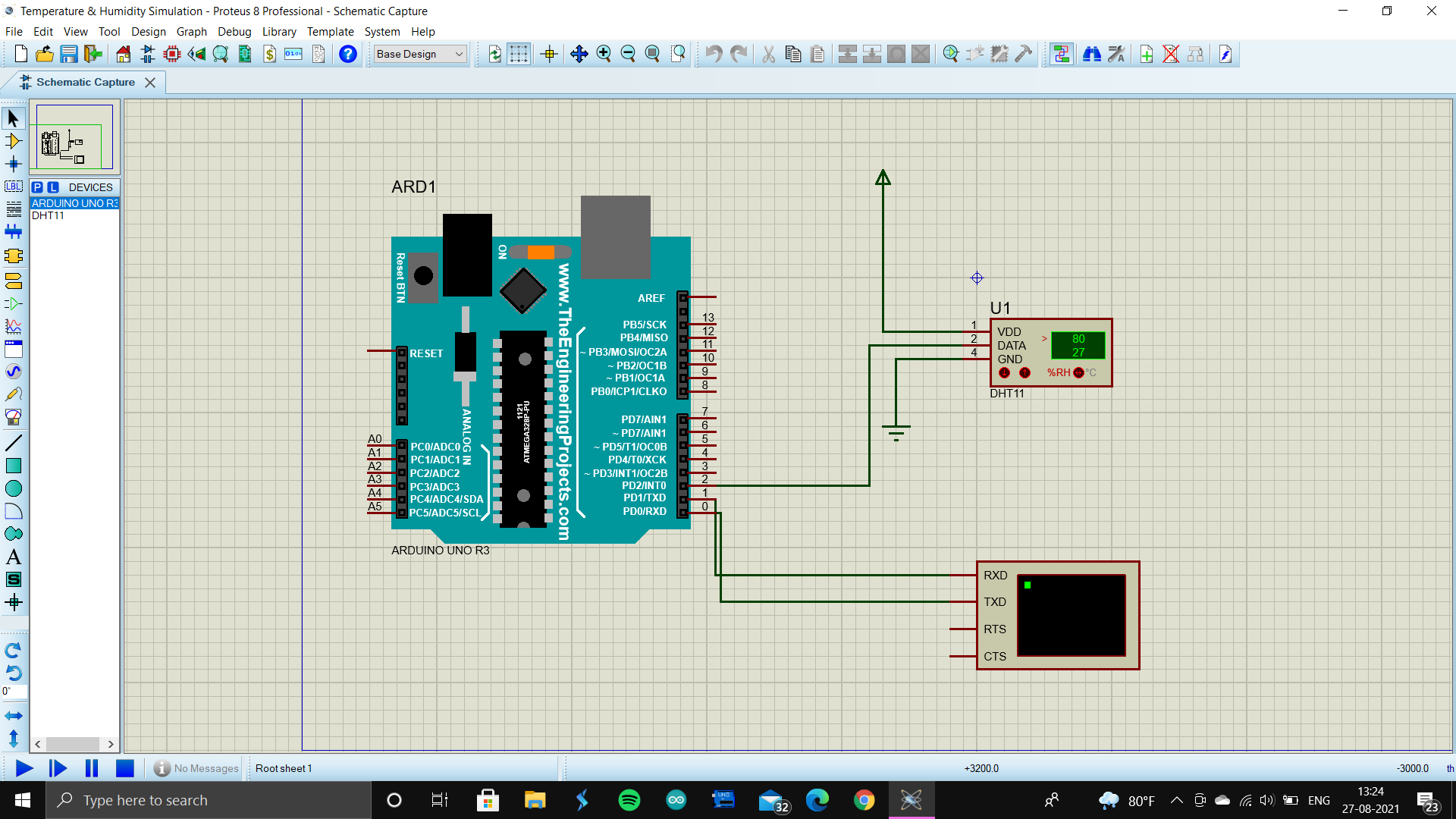Select ARDUINO UNO R3 in device list
1456x819 pixels.
pyautogui.click(x=74, y=203)
